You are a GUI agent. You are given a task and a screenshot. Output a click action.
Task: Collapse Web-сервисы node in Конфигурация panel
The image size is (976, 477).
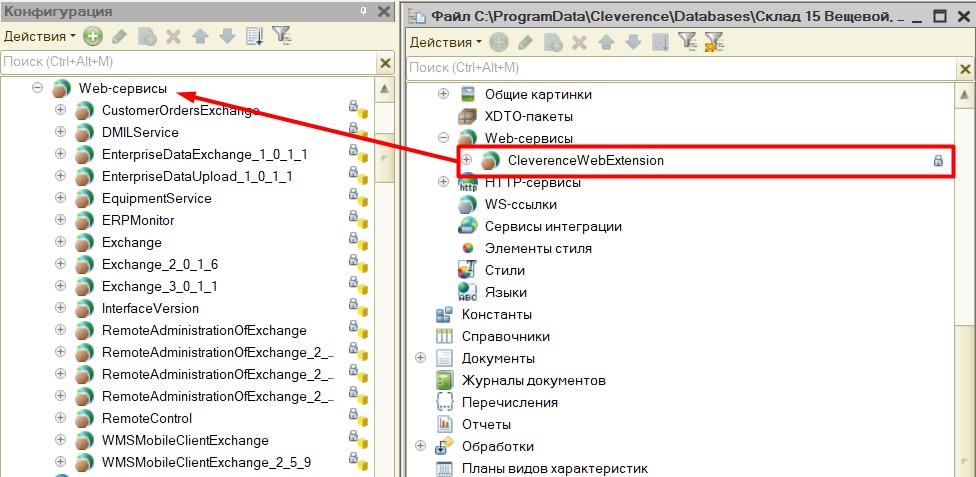(37, 88)
